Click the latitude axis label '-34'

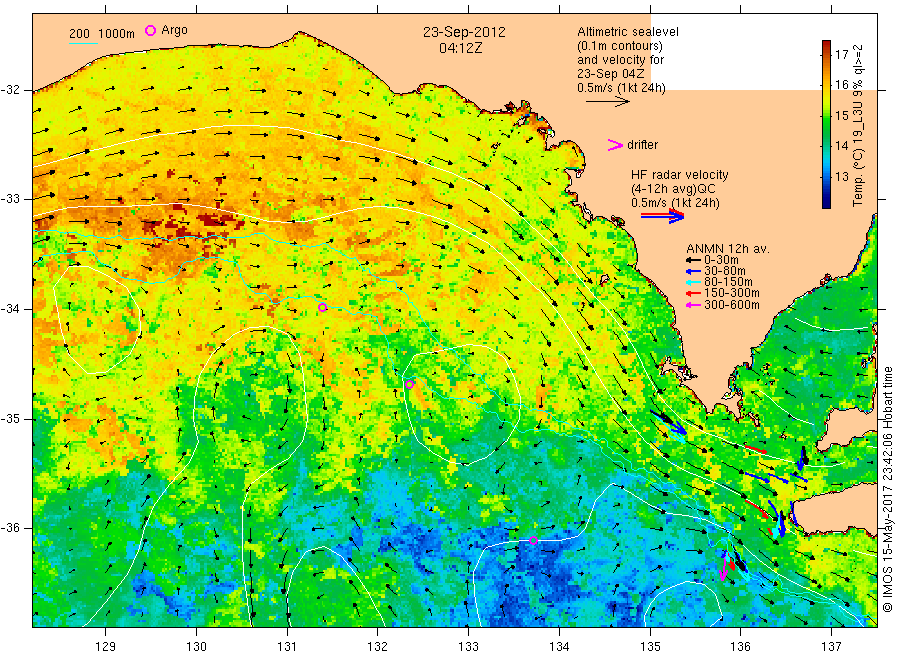(x=10, y=309)
